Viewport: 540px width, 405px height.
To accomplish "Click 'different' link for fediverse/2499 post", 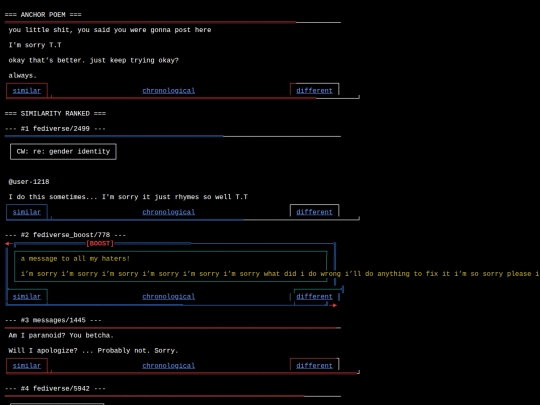I will click(314, 212).
